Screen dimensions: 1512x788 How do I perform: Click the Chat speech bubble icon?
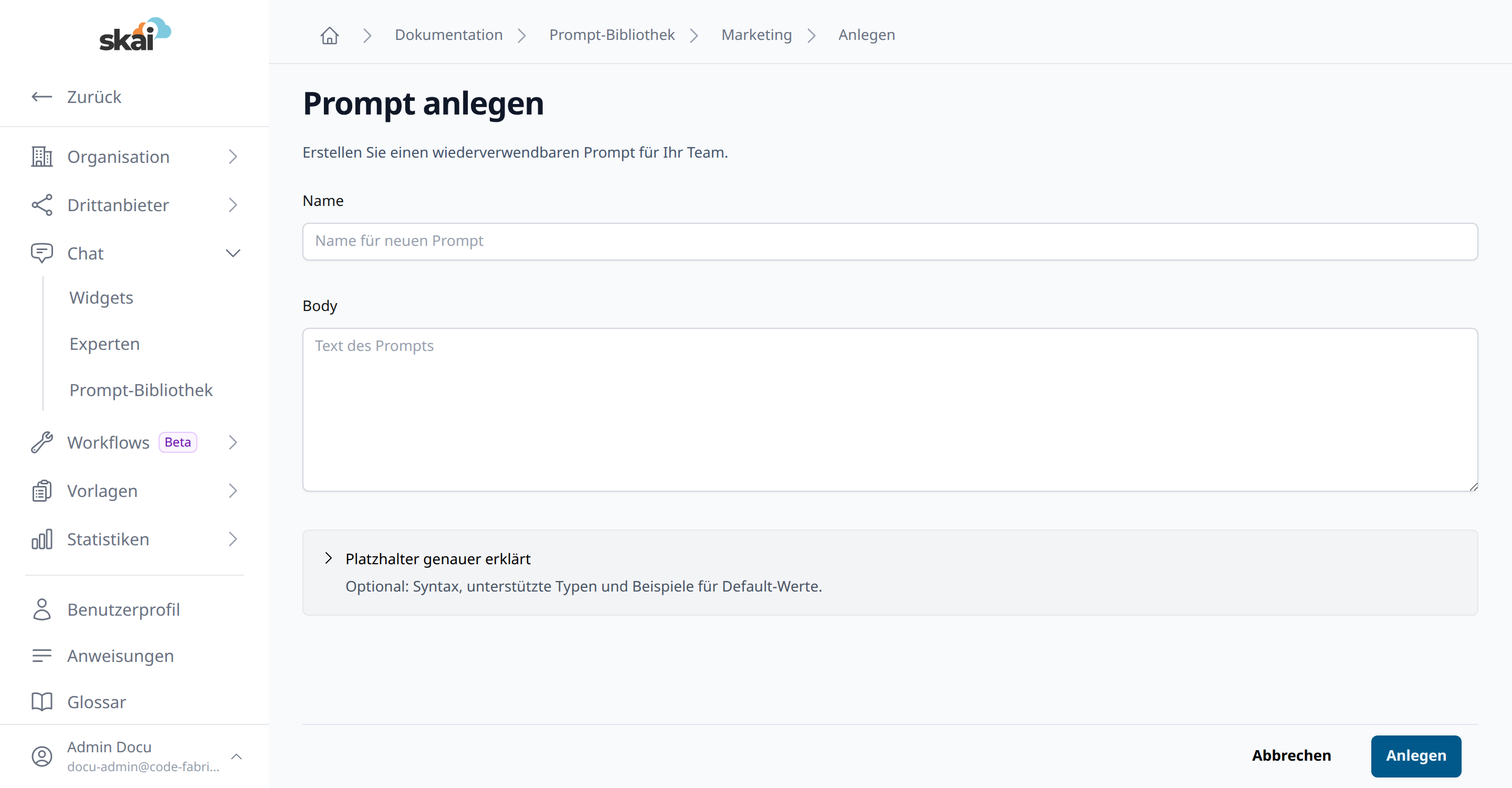coord(41,253)
